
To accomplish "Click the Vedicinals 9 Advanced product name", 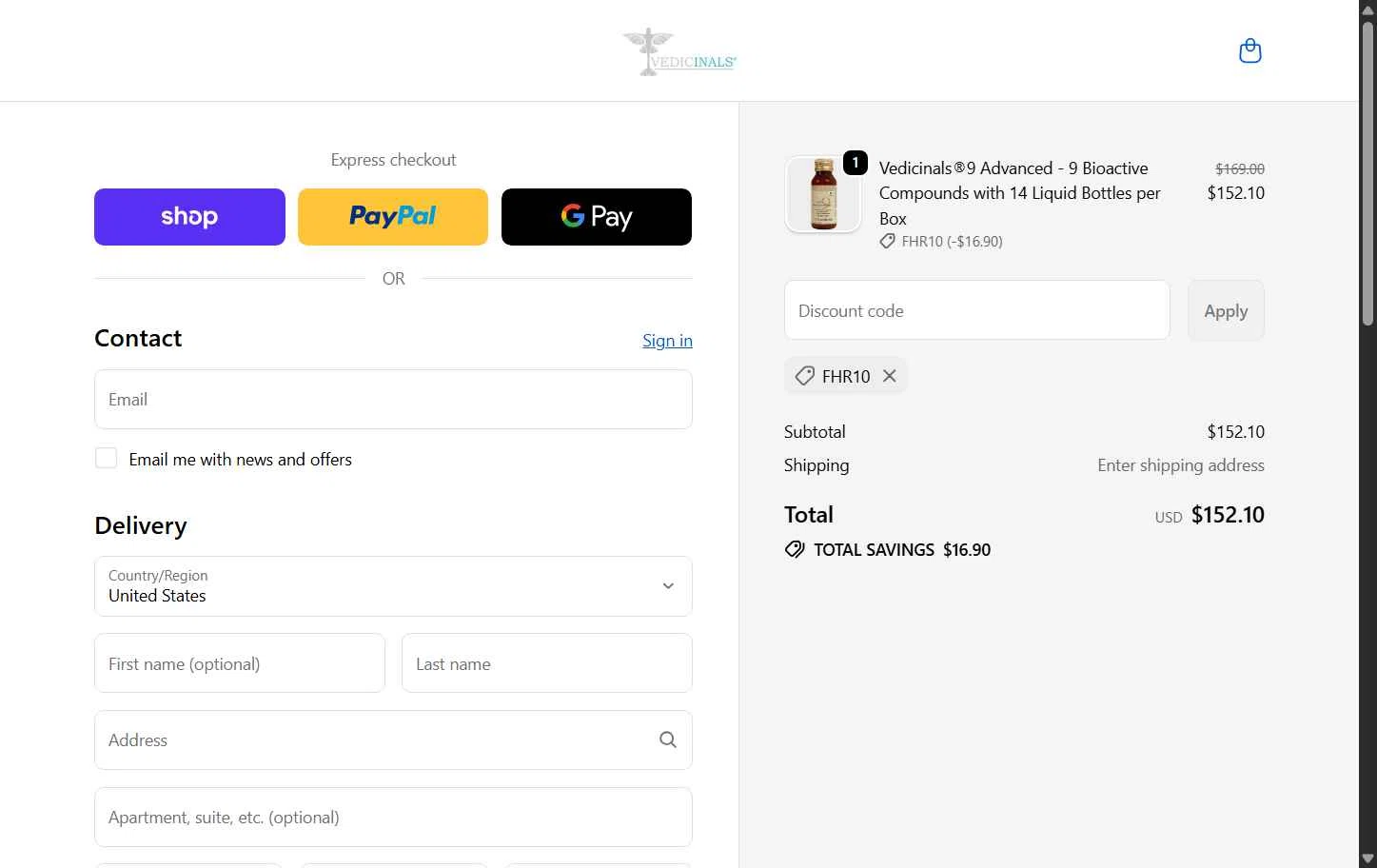I will tap(1019, 193).
